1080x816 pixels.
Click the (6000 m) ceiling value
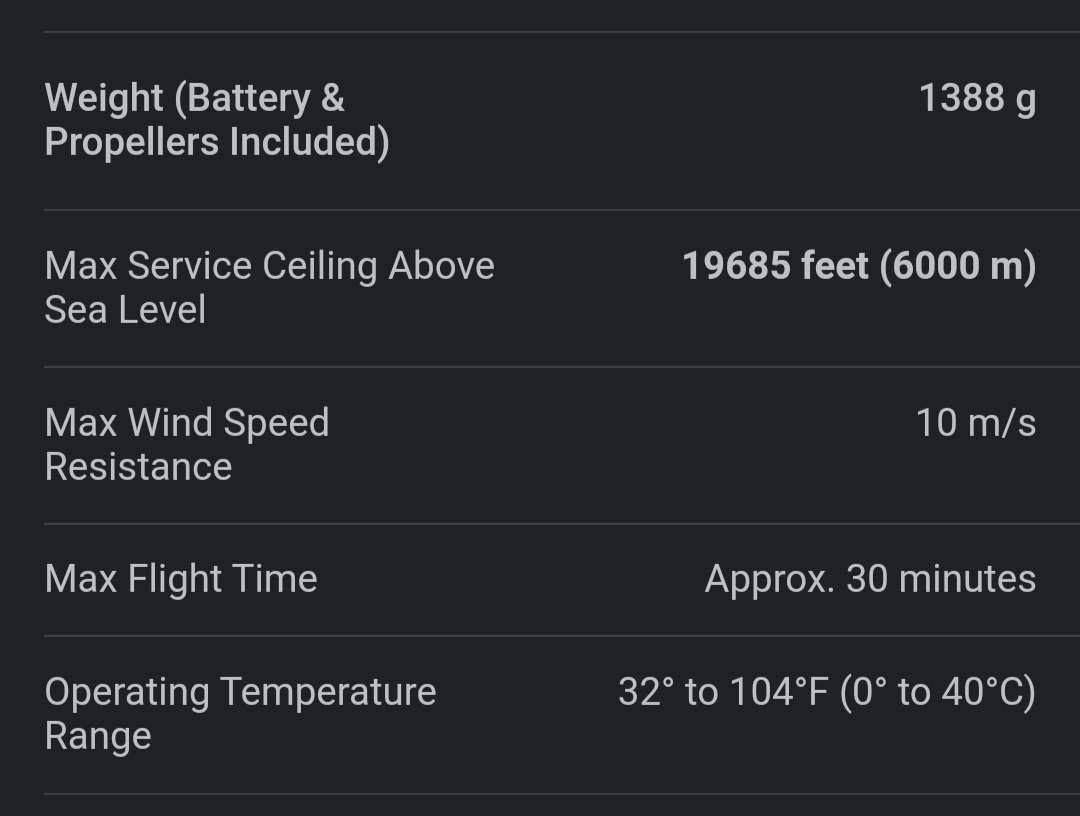[958, 266]
